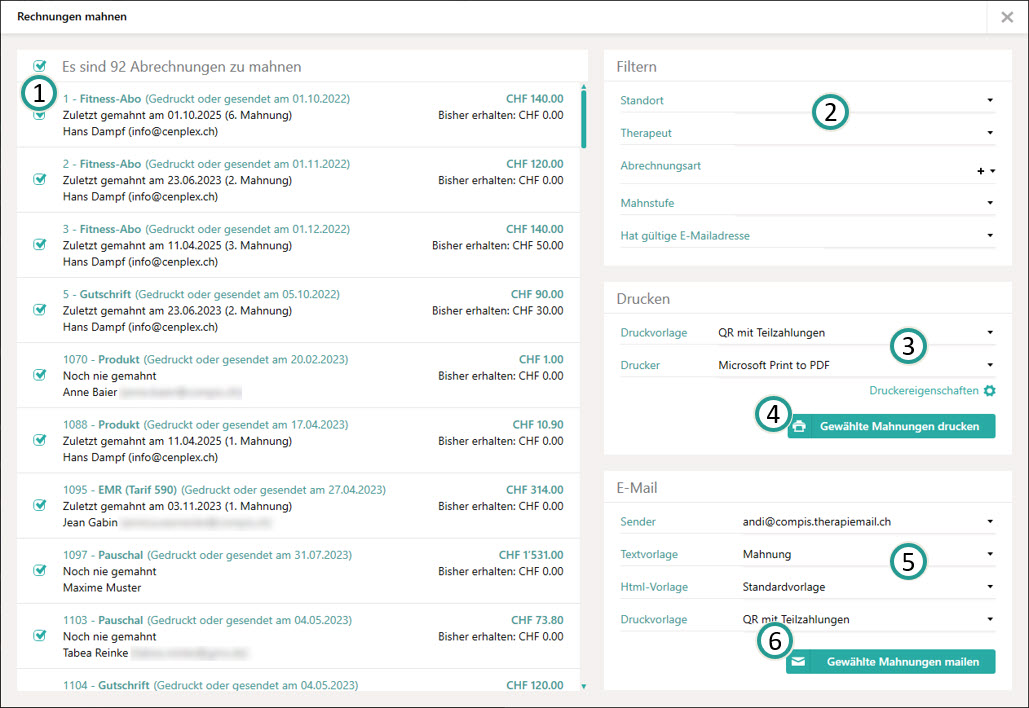Image resolution: width=1029 pixels, height=708 pixels.
Task: Open the Html-Vorlage dropdown showing Standardvorlage
Action: click(x=990, y=587)
